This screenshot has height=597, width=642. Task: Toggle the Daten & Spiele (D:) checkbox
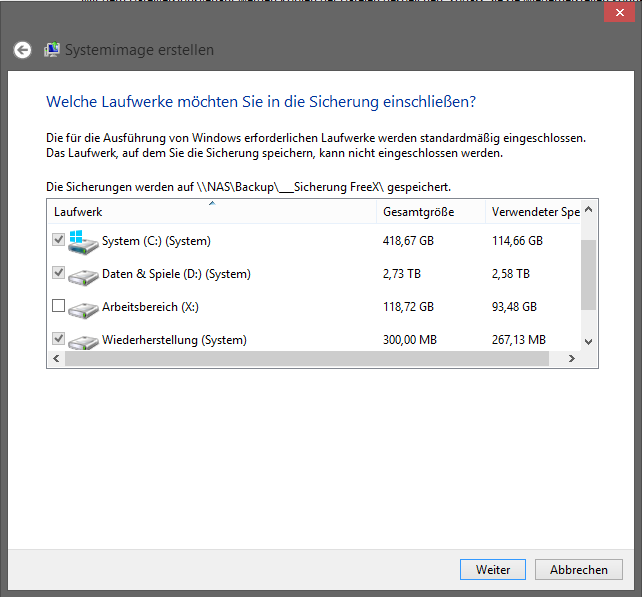pyautogui.click(x=59, y=273)
